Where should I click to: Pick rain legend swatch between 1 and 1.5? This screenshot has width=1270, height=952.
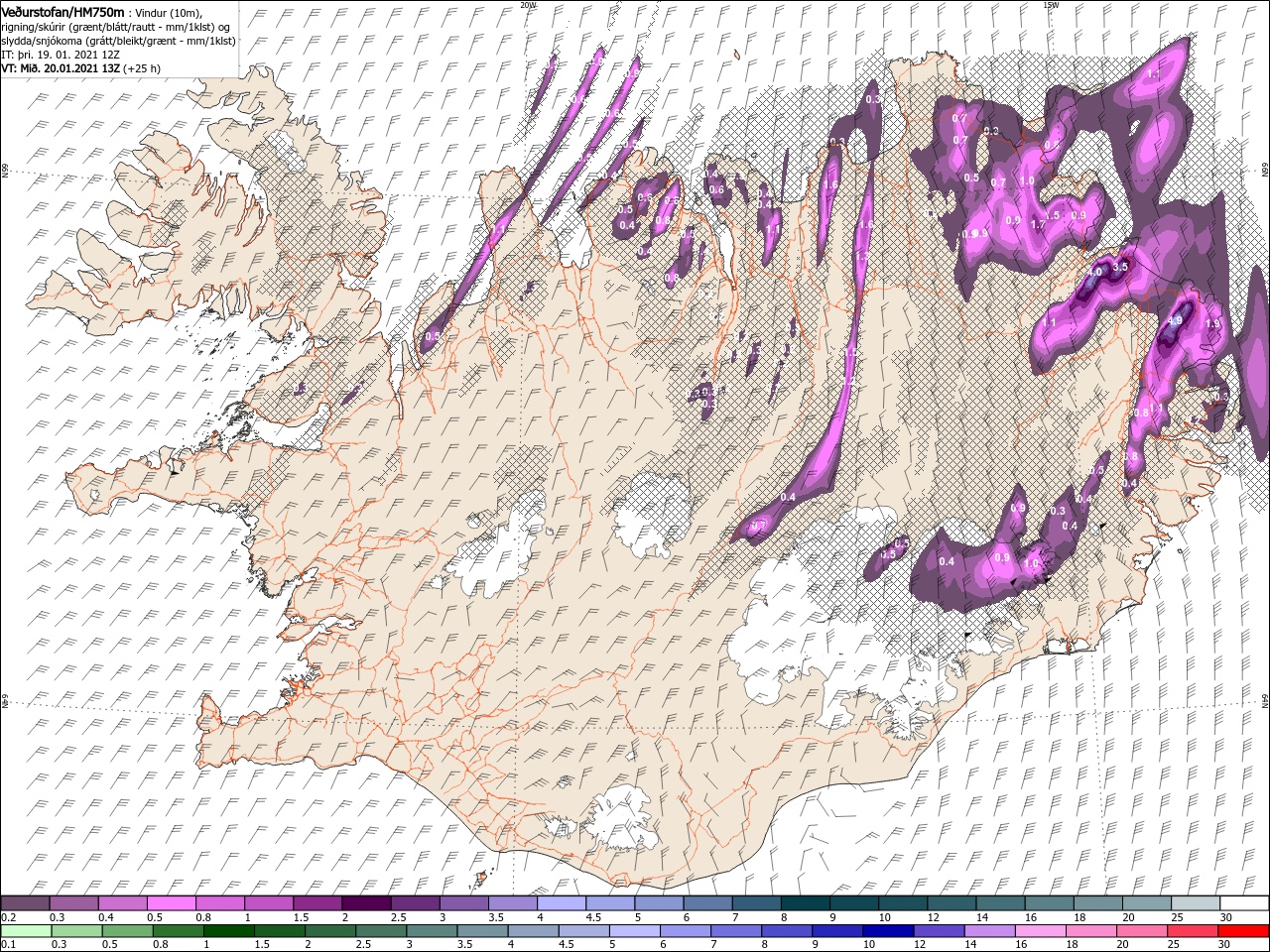pos(229,931)
